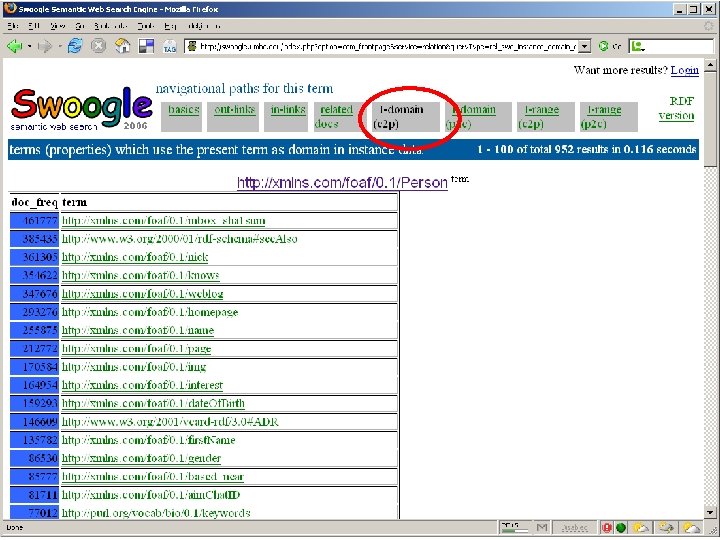Click the Back arrow in Firefox toolbar
The height and width of the screenshot is (540, 720).
(x=14, y=46)
